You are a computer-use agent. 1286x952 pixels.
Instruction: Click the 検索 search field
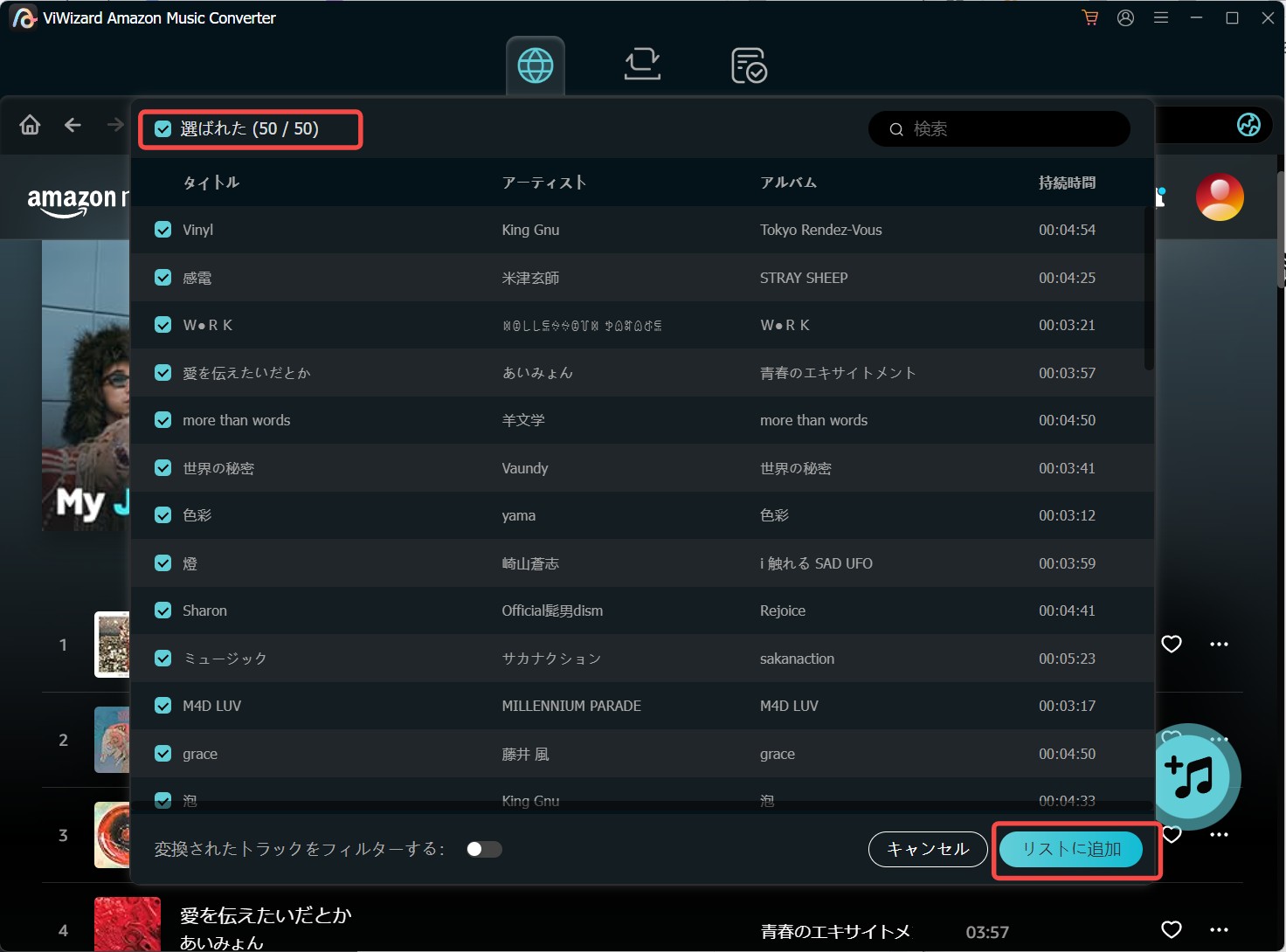(x=999, y=129)
